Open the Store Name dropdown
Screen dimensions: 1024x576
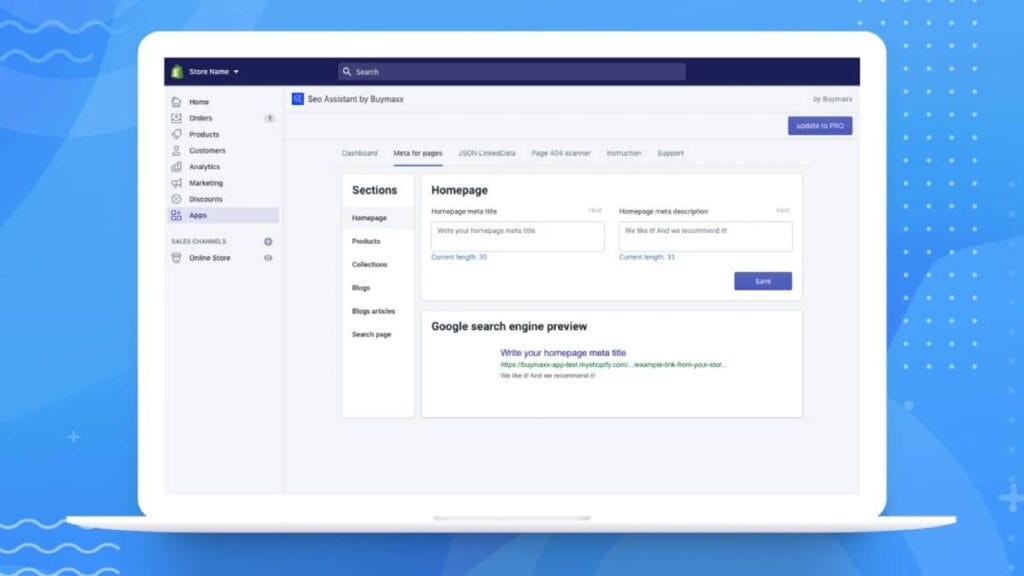(213, 72)
